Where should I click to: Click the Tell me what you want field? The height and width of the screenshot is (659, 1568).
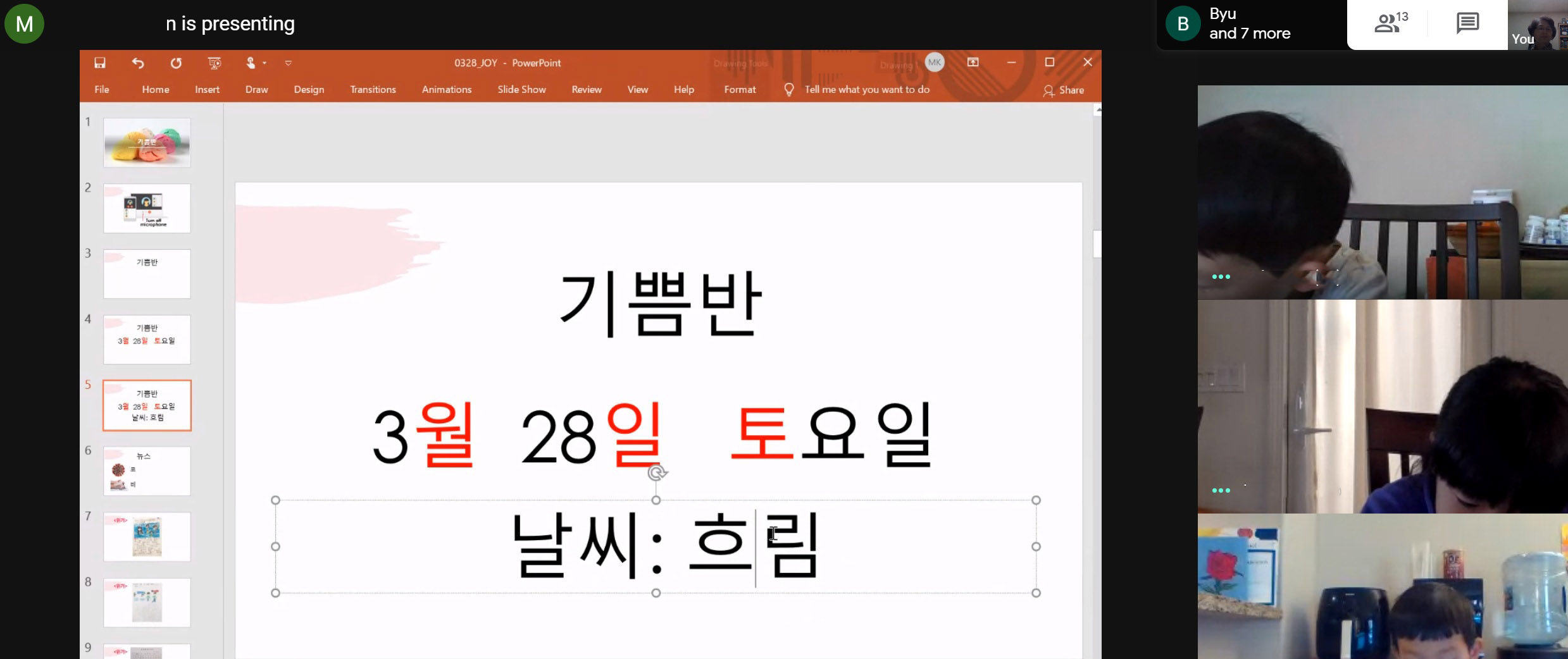pyautogui.click(x=866, y=90)
